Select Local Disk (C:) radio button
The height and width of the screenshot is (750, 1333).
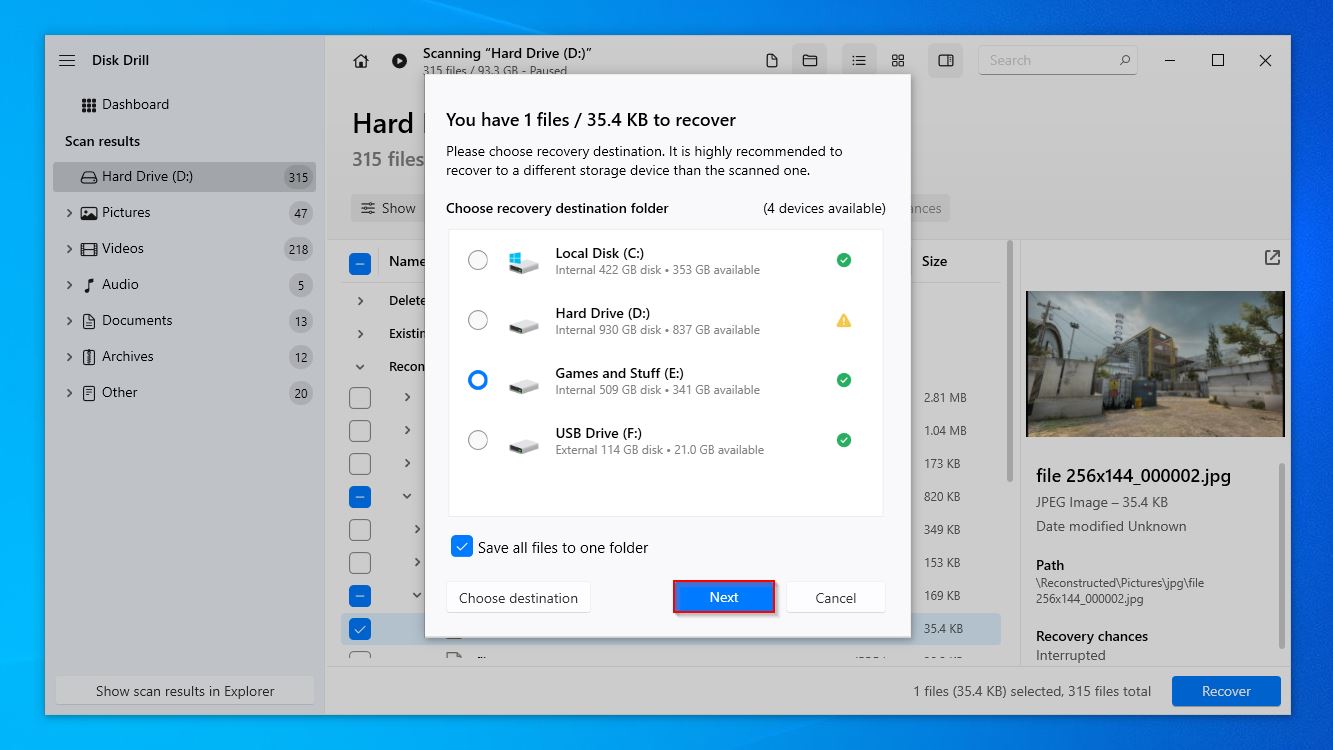coord(478,260)
